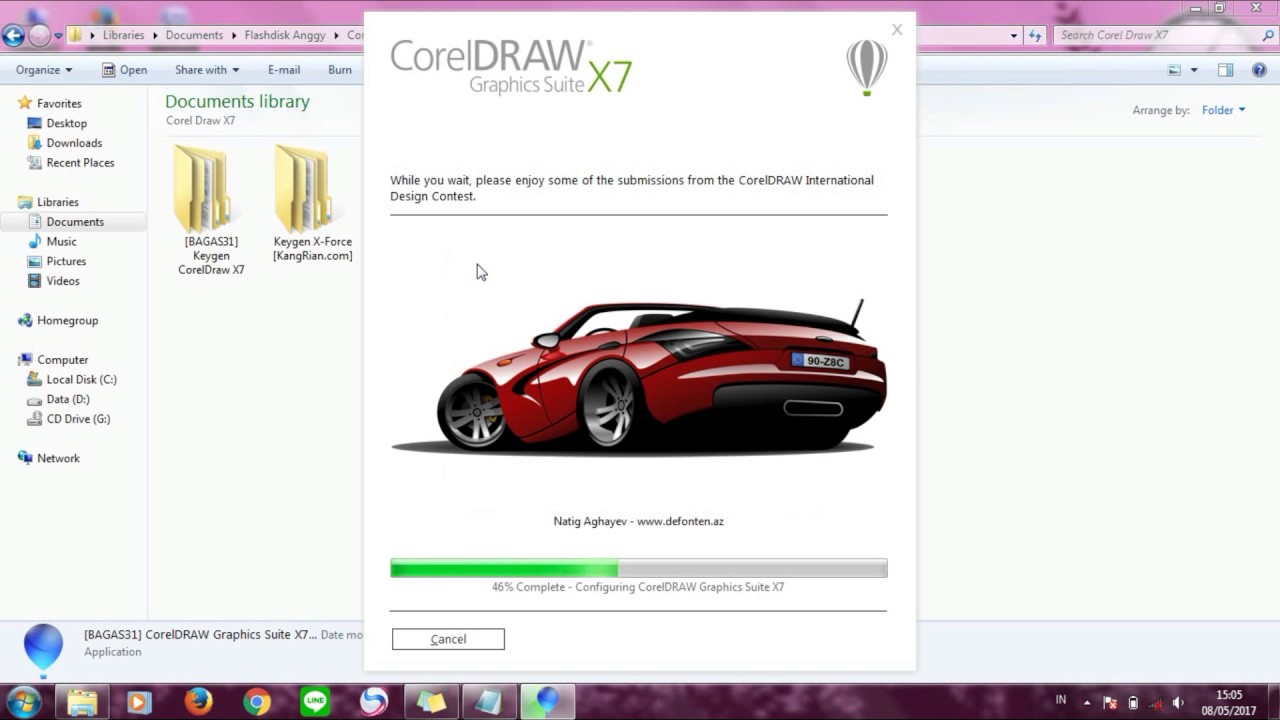Open network signal tray icon
The width and height of the screenshot is (1280, 720).
1155,702
